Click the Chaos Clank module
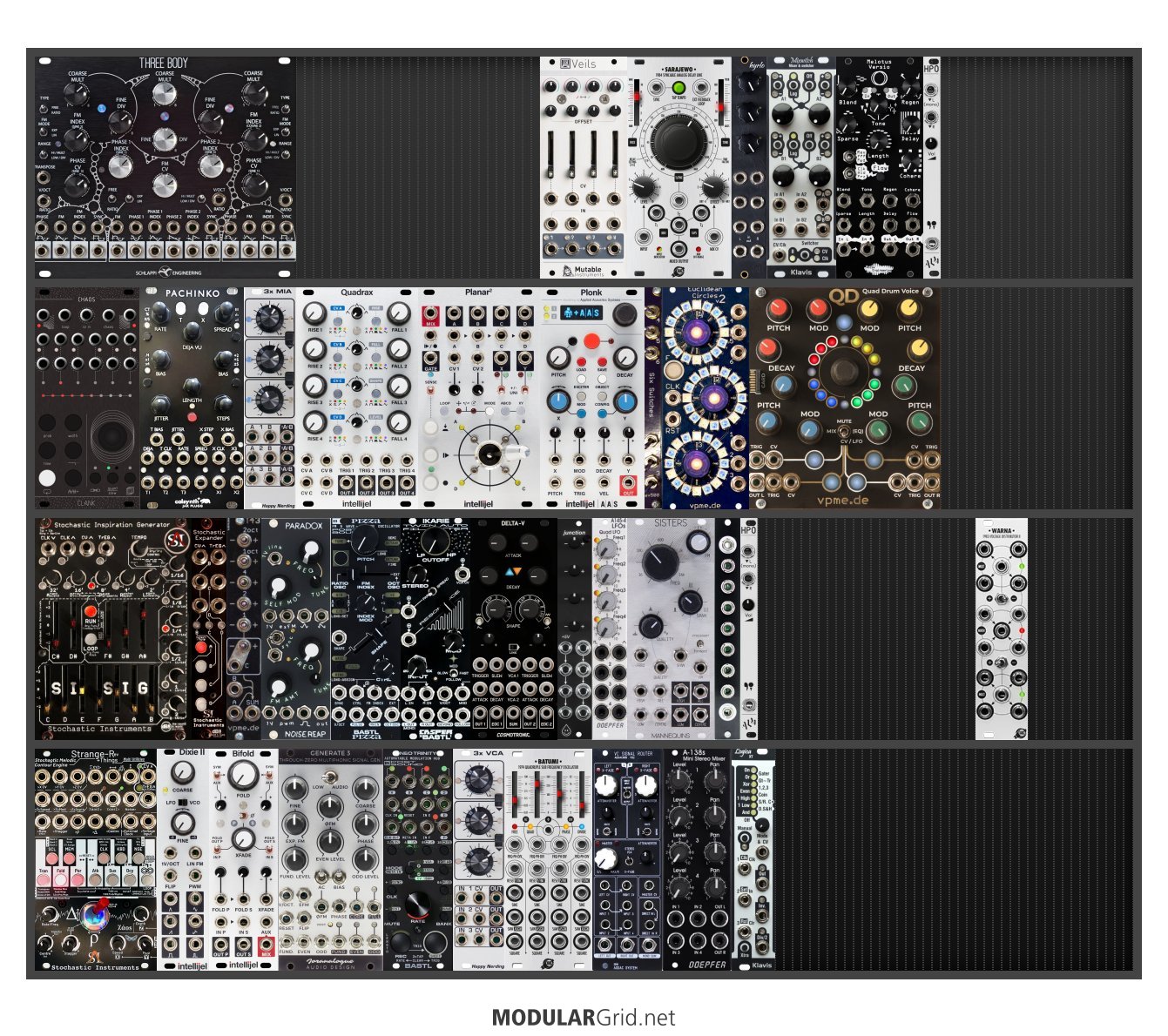 coord(87,399)
